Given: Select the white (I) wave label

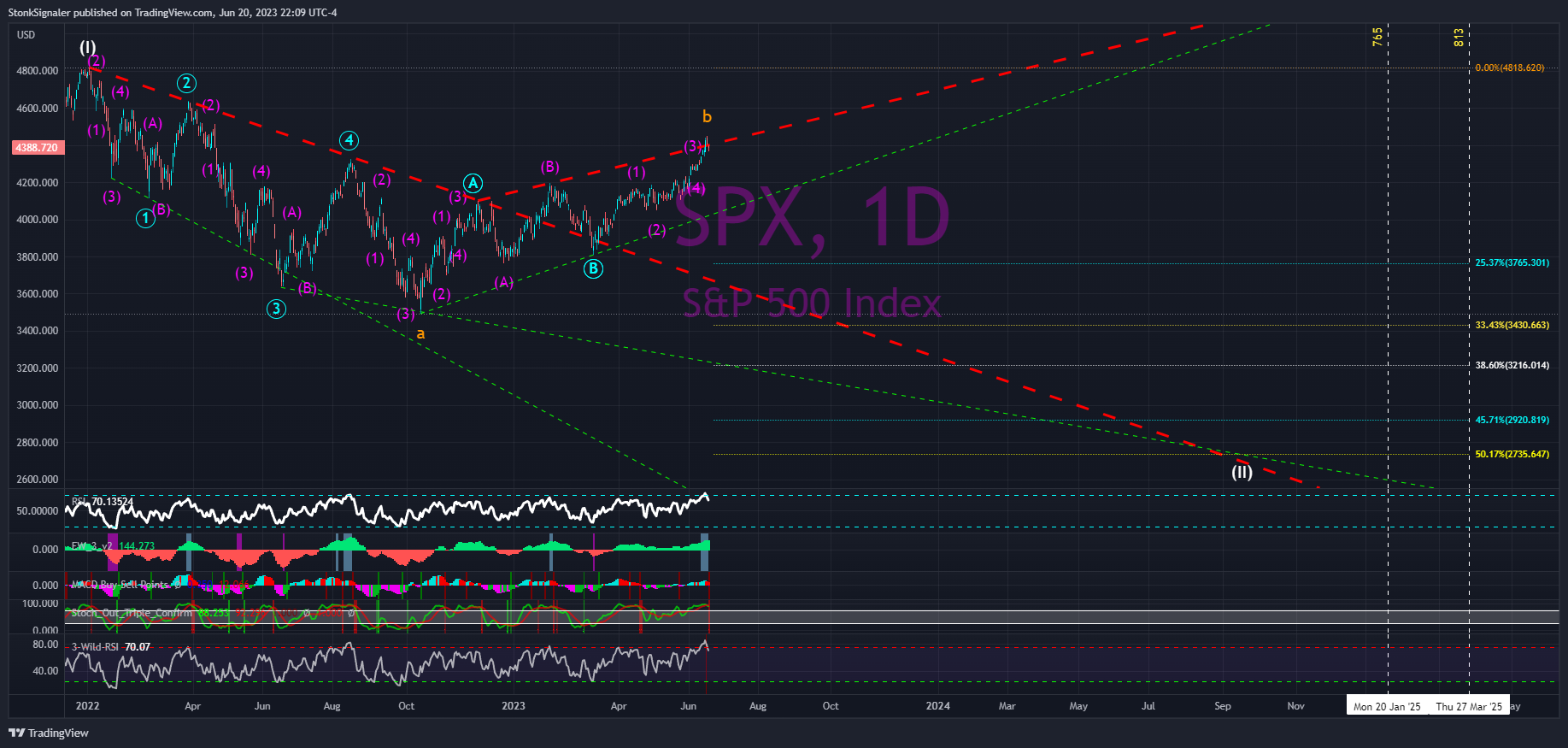Looking at the screenshot, I should [88, 47].
